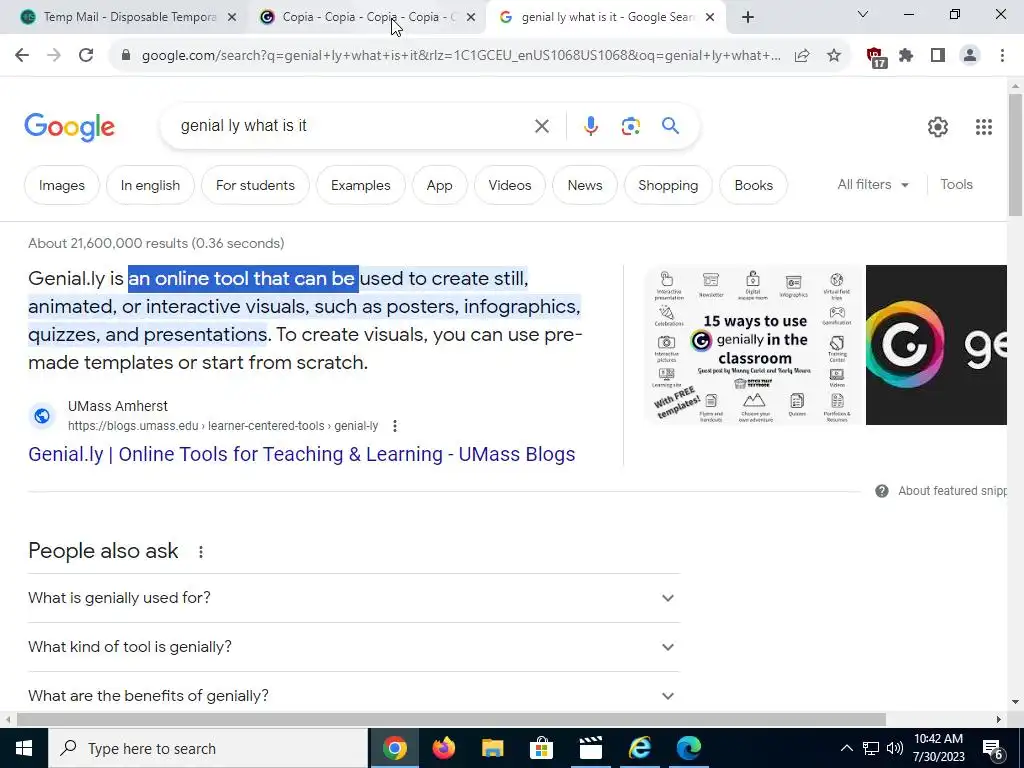Open the red extension with badge 17

[x=876, y=57]
